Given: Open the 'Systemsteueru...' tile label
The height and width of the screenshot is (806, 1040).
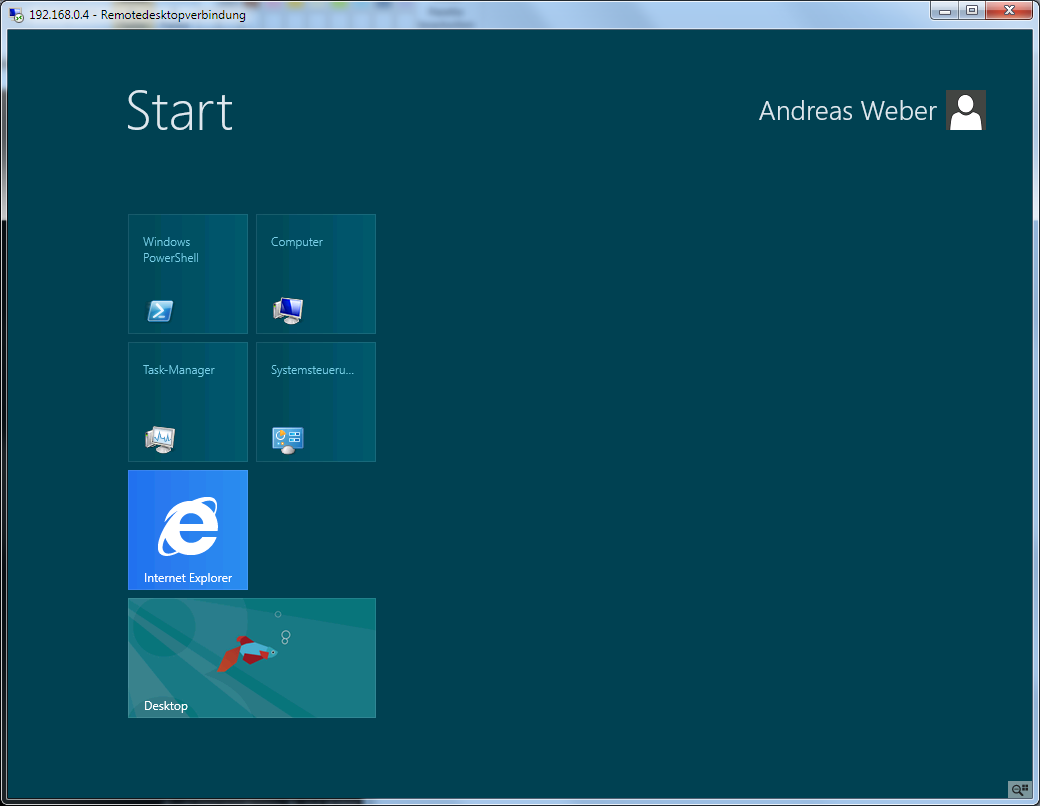Looking at the screenshot, I should (x=312, y=370).
